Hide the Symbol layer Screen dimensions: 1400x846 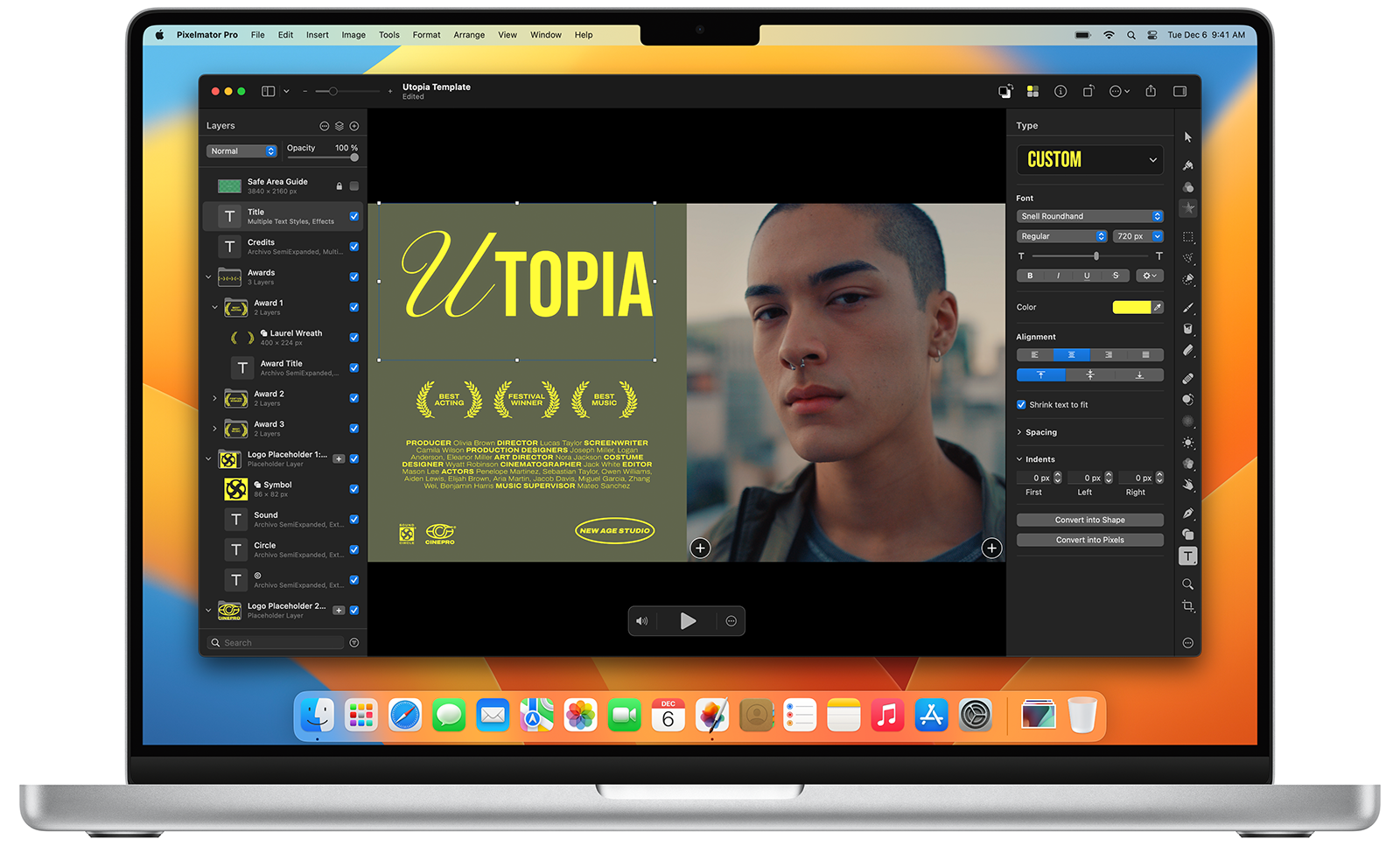(354, 489)
